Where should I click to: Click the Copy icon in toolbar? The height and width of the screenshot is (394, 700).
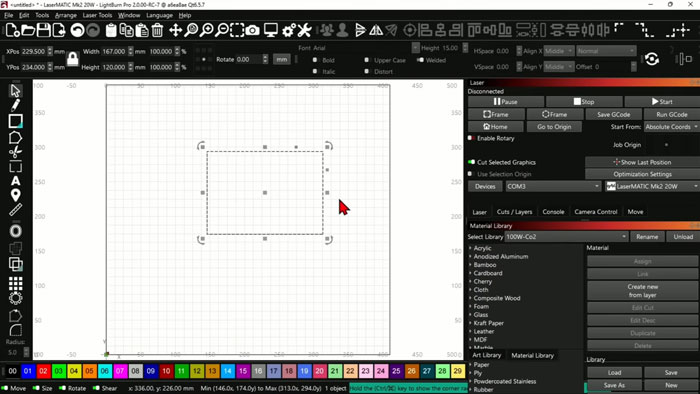(127, 30)
